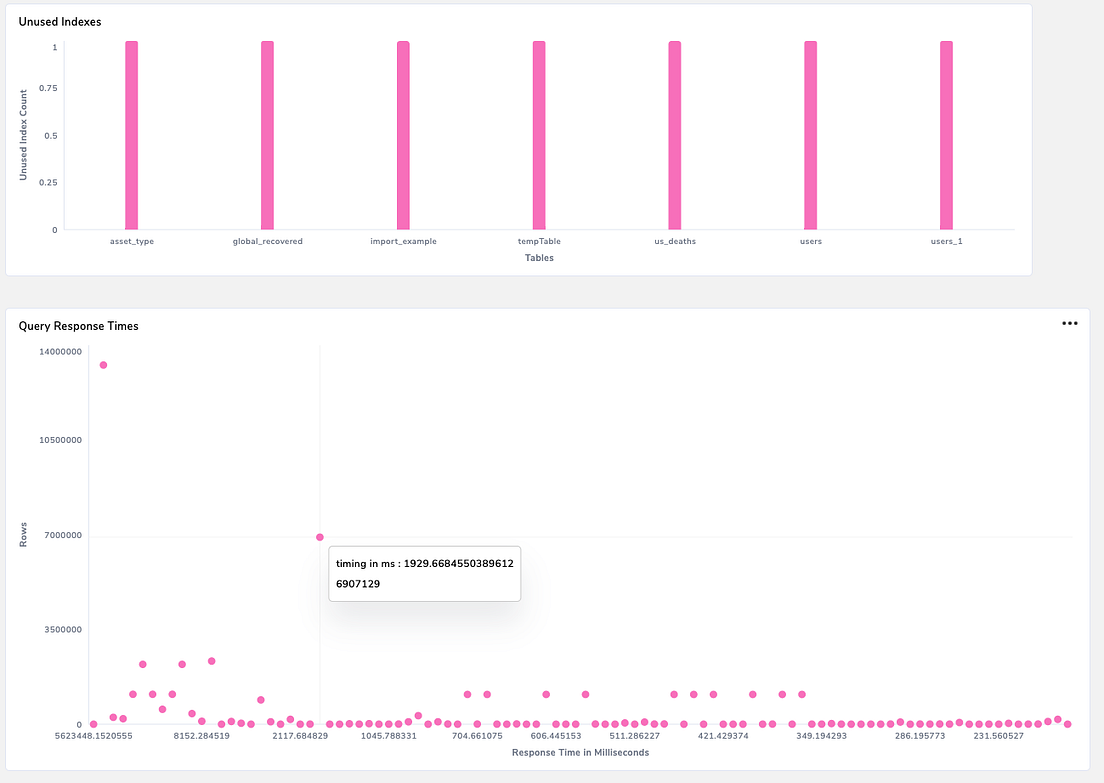Select the scatter point showing 6907129 rows
1104x783 pixels.
[x=320, y=536]
